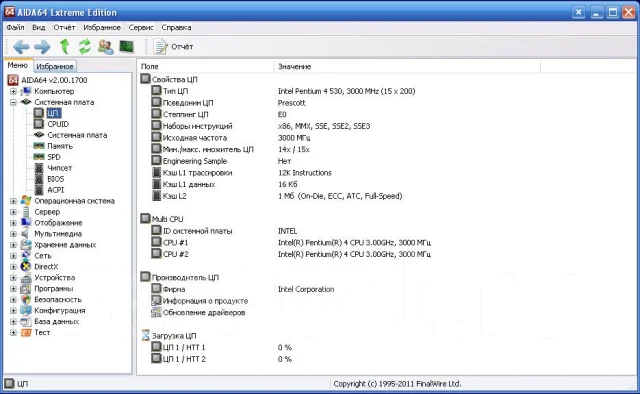Click the green Refresh toolbar icon
The image size is (640, 394).
pos(84,47)
